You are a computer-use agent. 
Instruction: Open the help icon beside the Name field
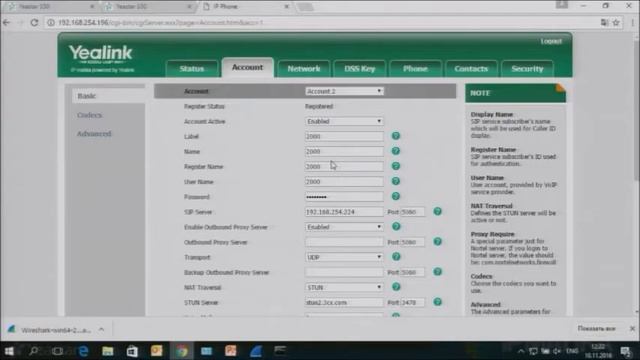(x=396, y=151)
